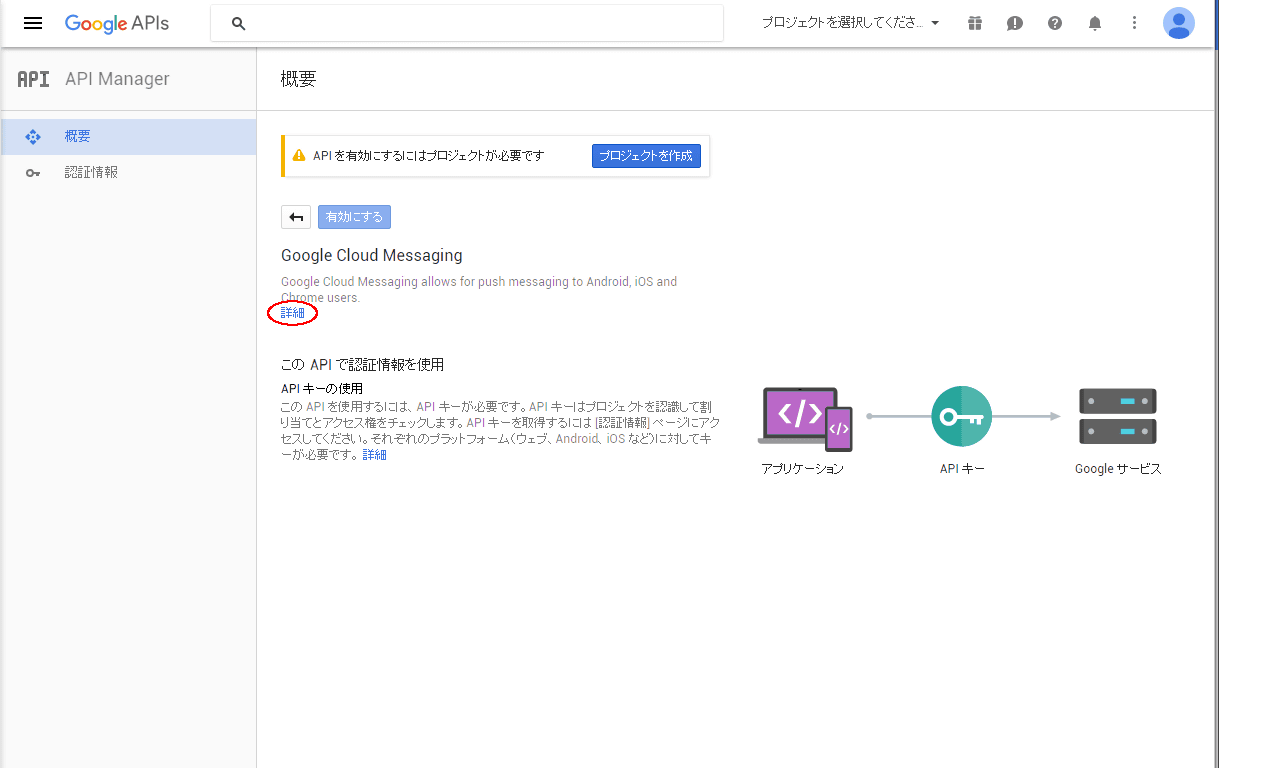Click the API Manager heading
Screen dimensions: 1280x768
pos(117,79)
